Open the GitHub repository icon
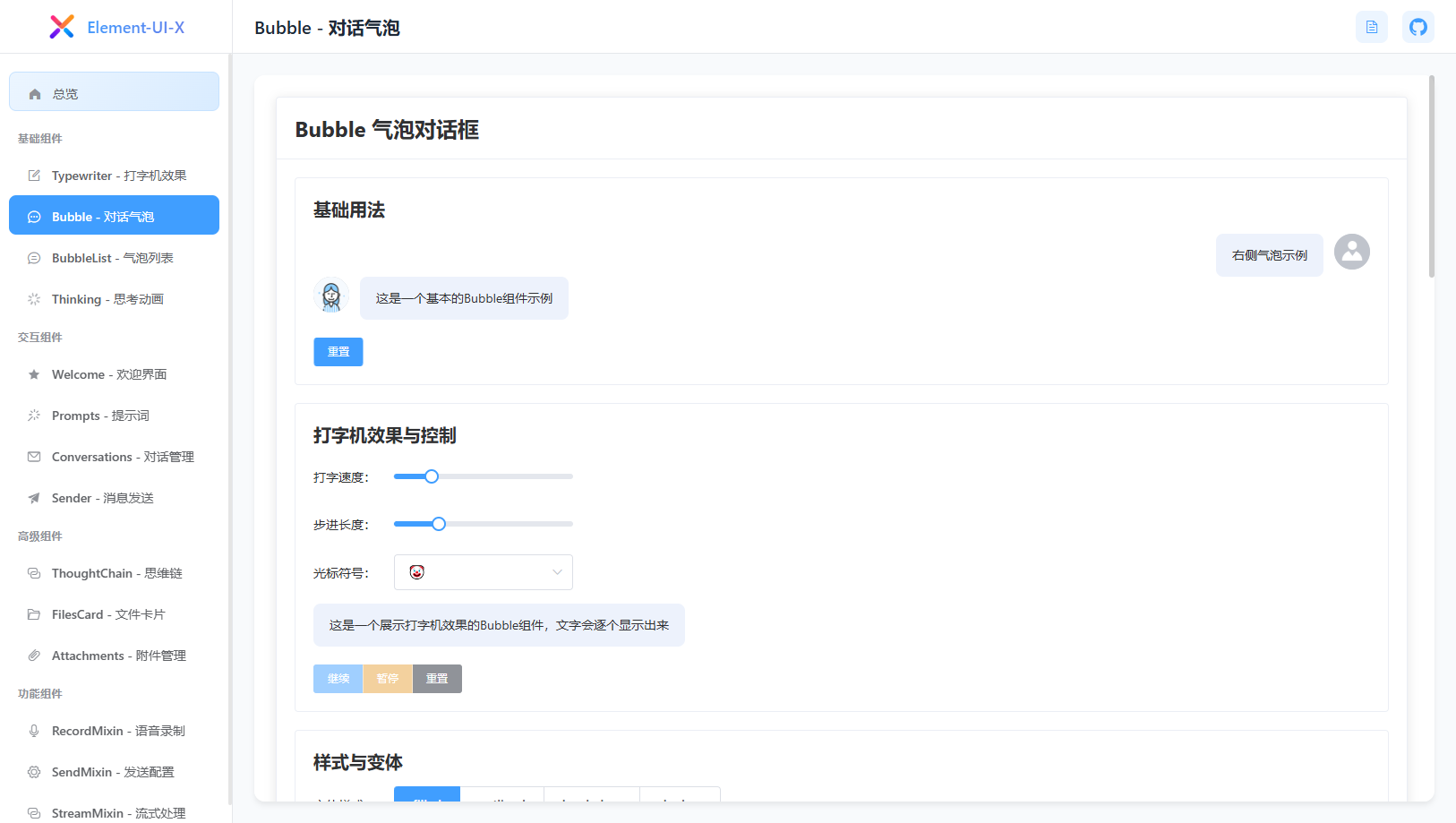The image size is (1456, 823). [1417, 27]
